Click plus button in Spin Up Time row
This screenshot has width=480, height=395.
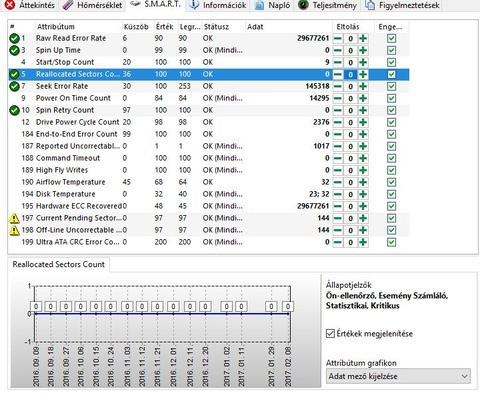(x=363, y=50)
